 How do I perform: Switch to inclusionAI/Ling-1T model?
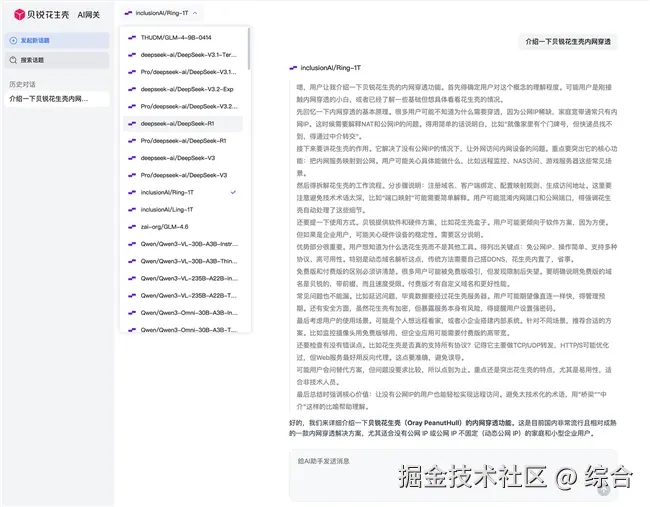pyautogui.click(x=183, y=210)
